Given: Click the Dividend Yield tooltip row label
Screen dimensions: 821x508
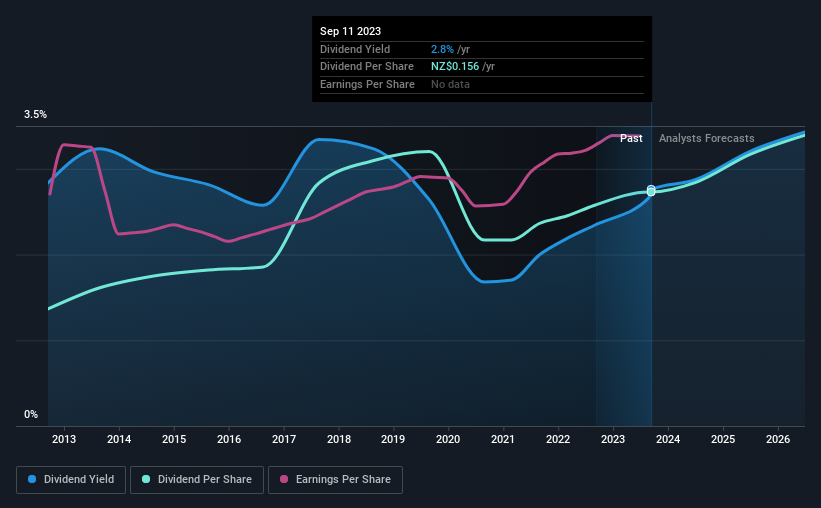Looking at the screenshot, I should 355,49.
